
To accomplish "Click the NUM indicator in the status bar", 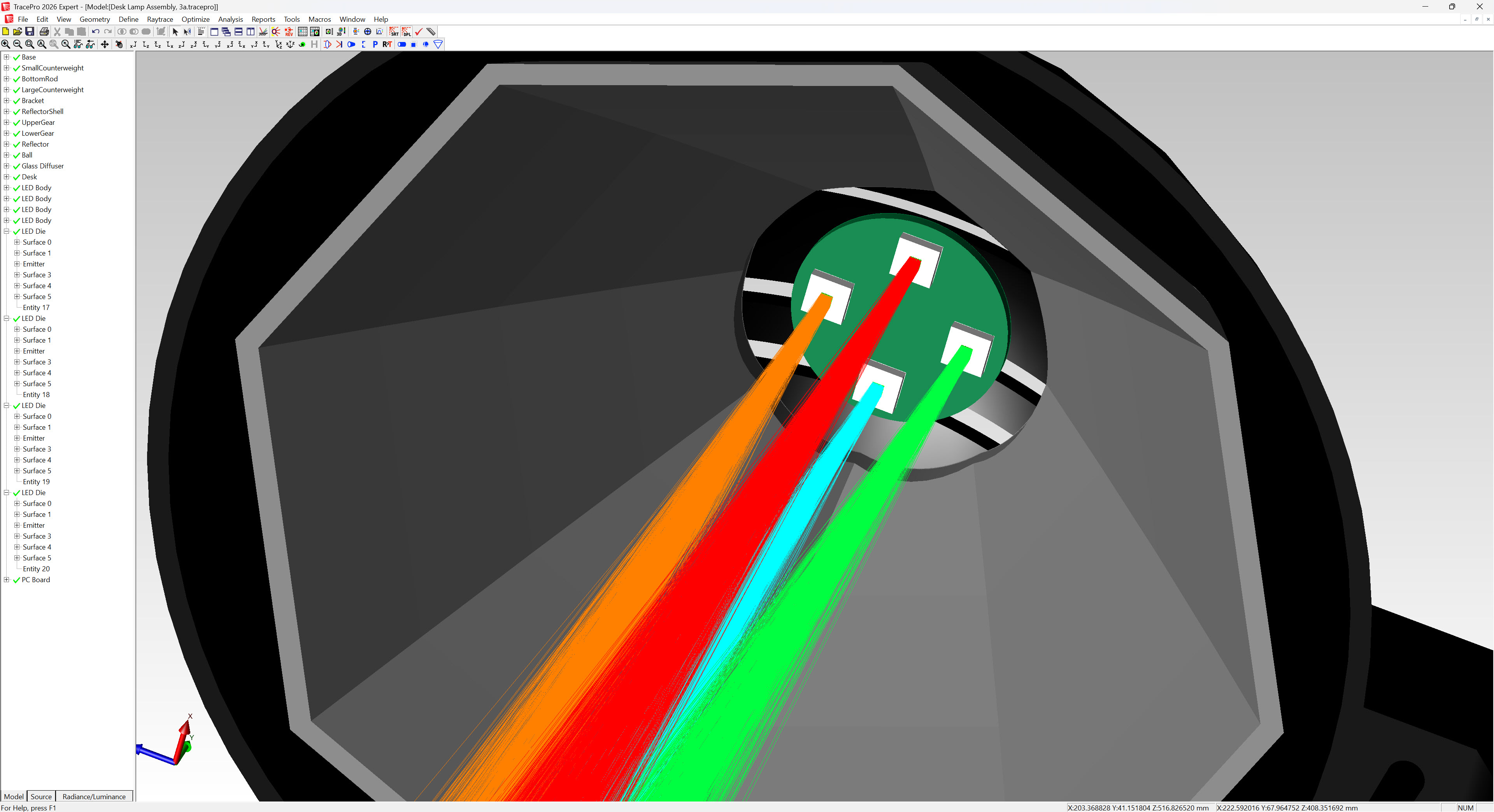I will (1465, 807).
